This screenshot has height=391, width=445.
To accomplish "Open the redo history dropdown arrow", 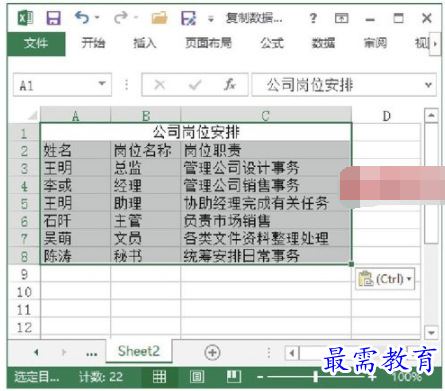I will 136,17.
